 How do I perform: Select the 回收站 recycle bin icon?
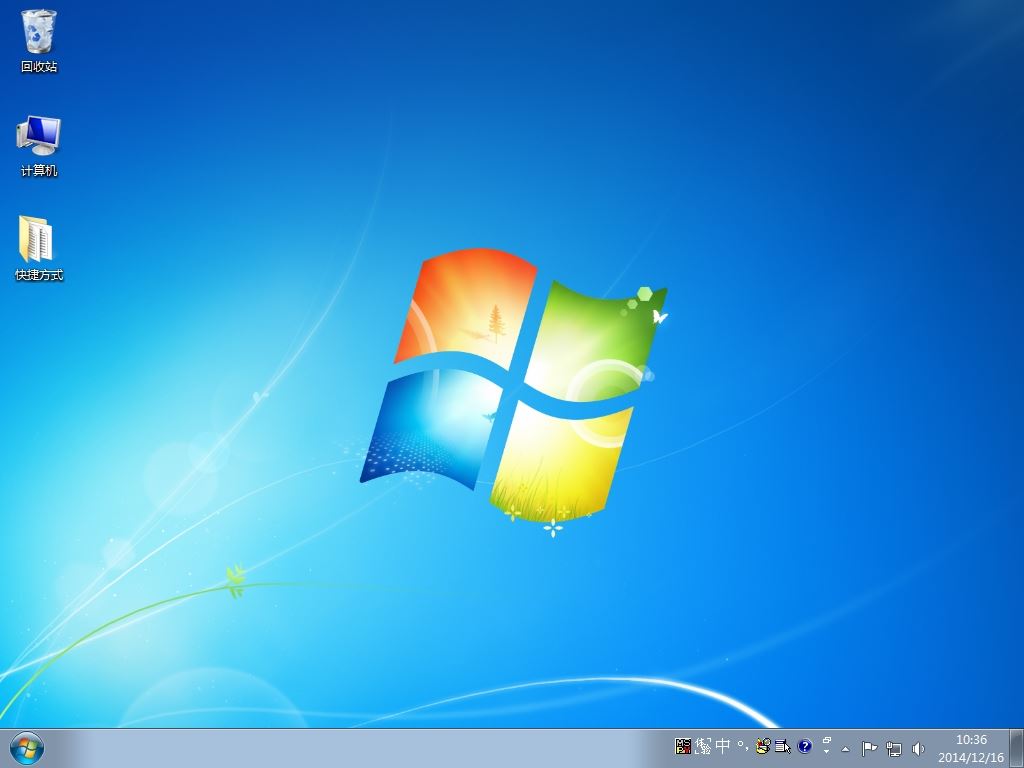coord(39,40)
